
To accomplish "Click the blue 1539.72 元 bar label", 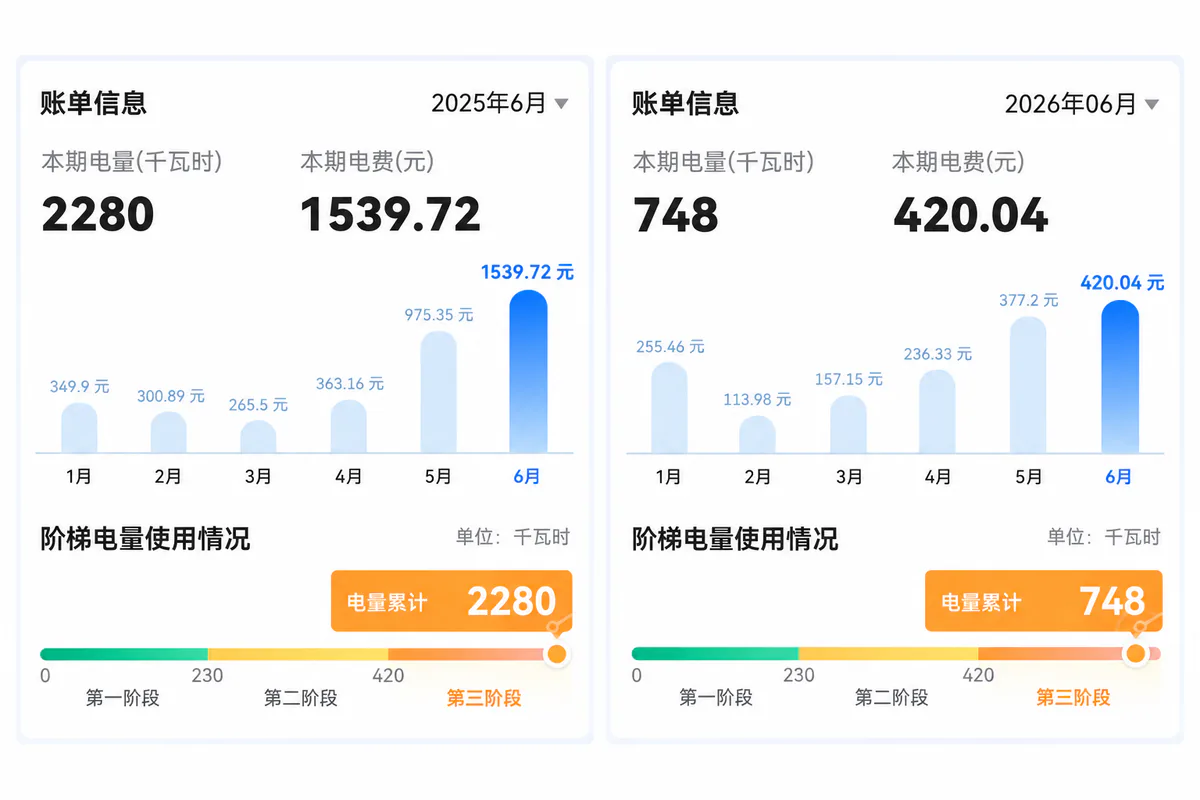I will click(528, 272).
